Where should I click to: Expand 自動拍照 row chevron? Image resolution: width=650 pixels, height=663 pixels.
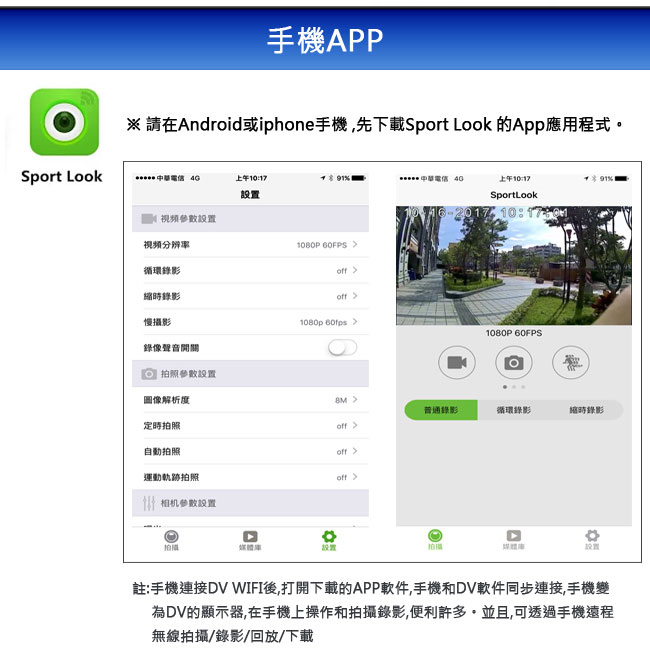tap(355, 451)
